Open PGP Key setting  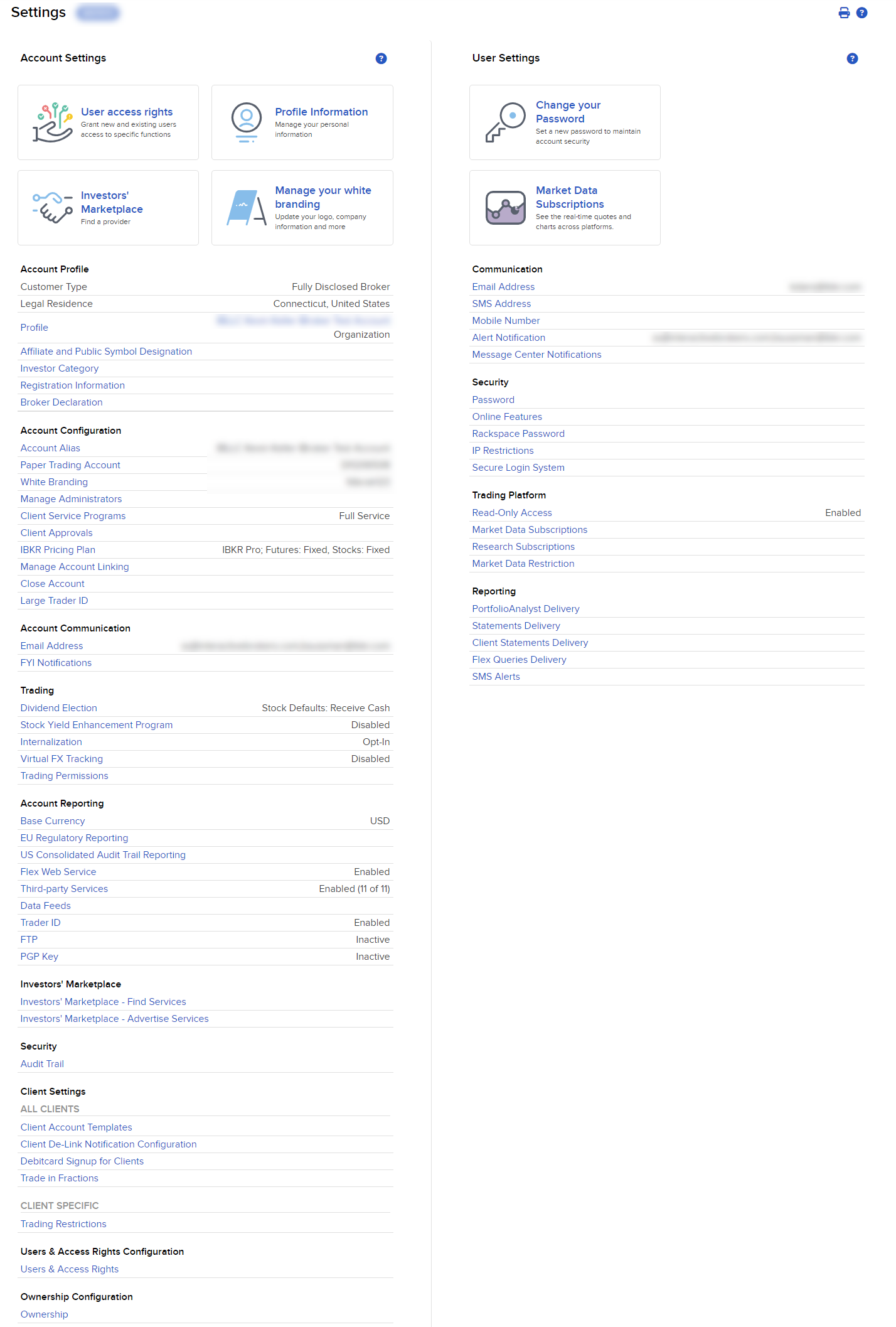(x=39, y=957)
